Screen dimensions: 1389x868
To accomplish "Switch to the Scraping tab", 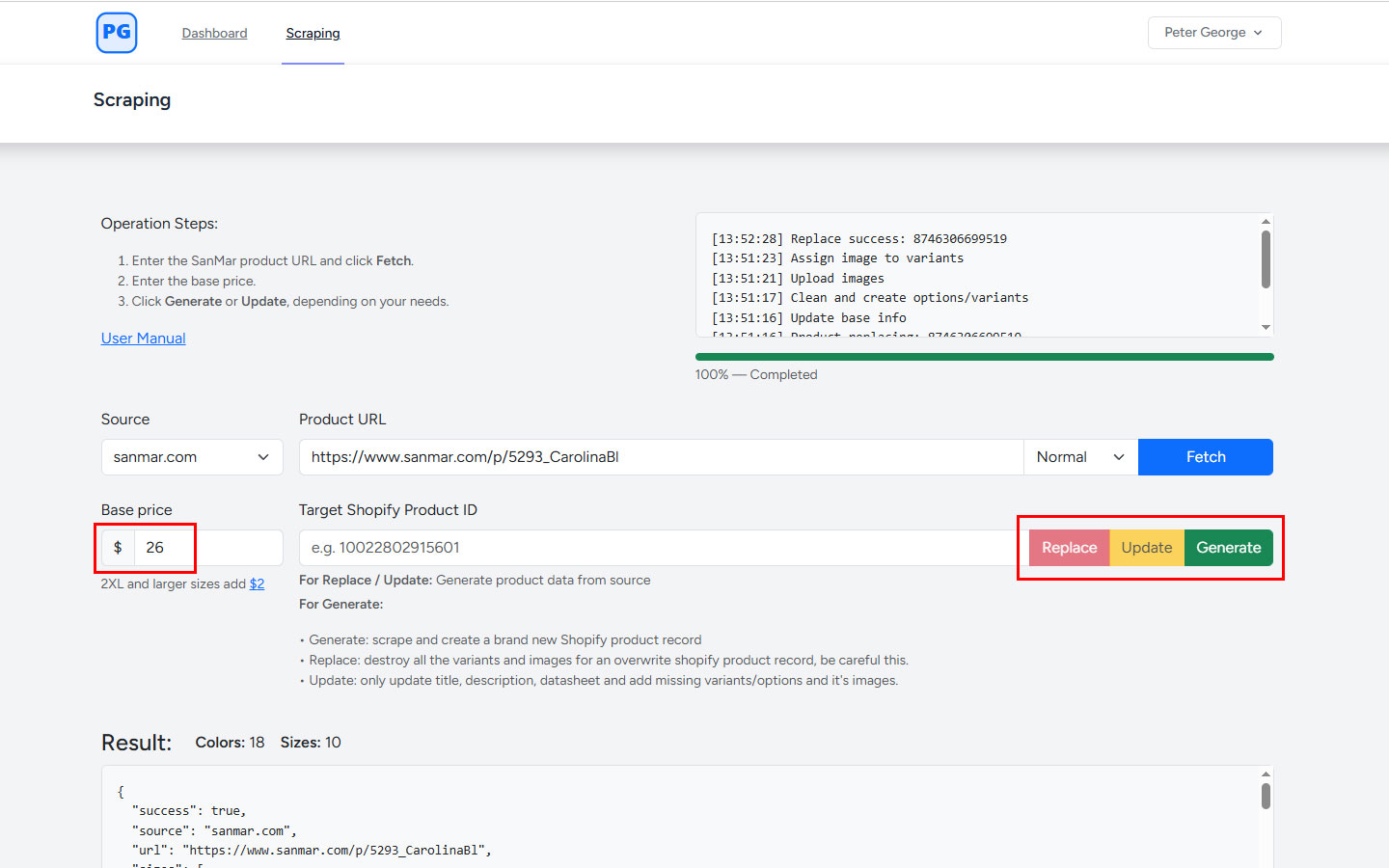I will tap(313, 33).
